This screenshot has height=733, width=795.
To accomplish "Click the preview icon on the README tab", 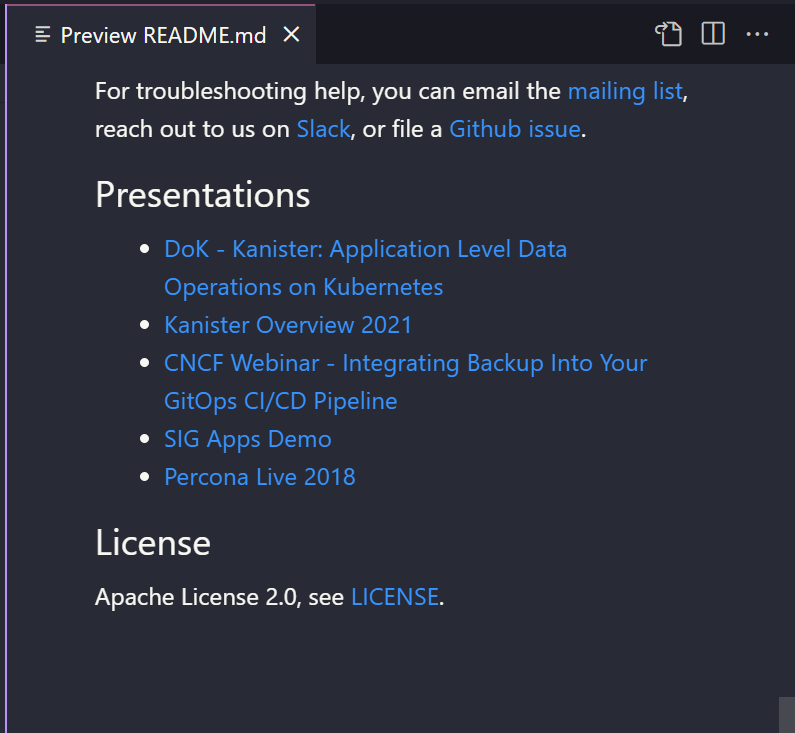I will 43,35.
